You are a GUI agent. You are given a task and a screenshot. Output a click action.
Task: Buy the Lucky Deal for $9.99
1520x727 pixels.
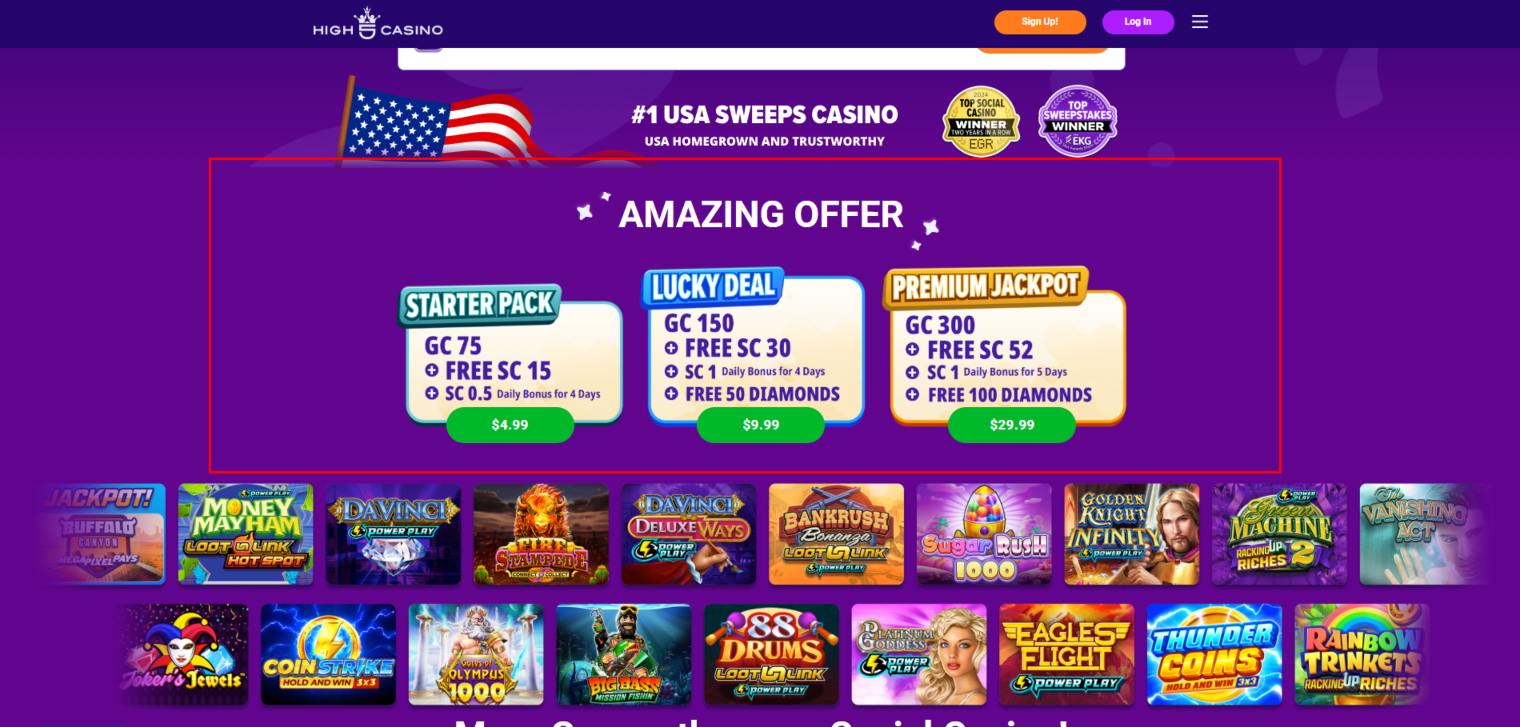[761, 425]
